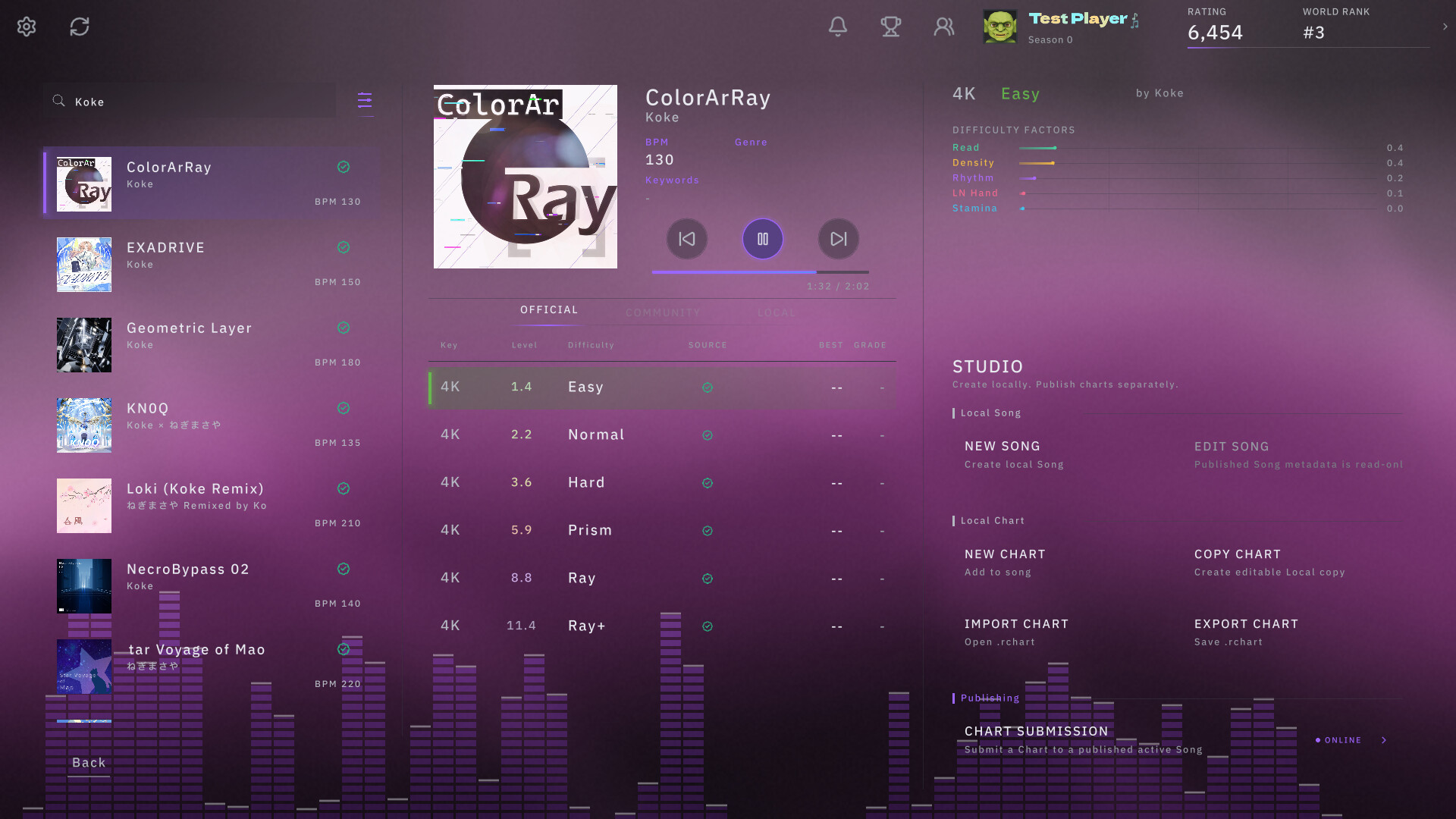Pause the song preview

coord(763,239)
